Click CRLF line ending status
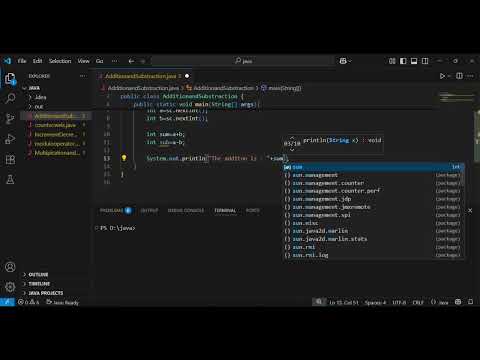Viewport: 480px width, 360px height. 418,302
